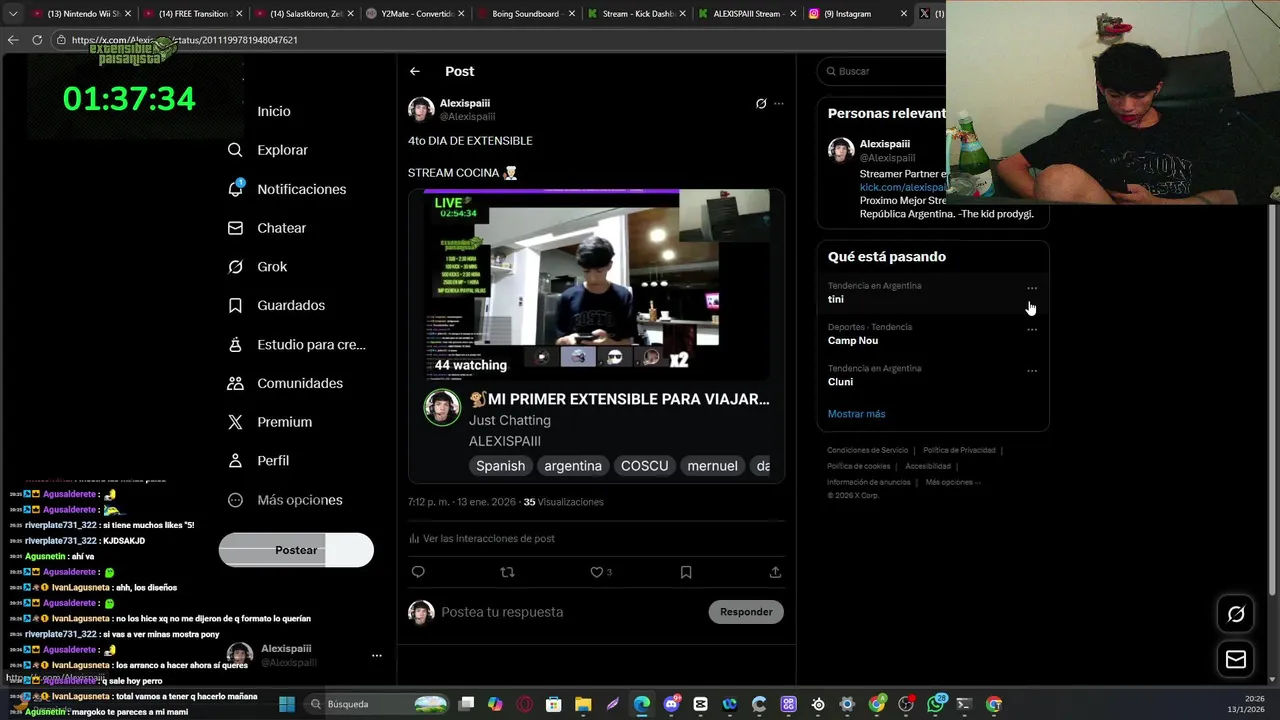Open Chatear messages
The width and height of the screenshot is (1280, 720).
click(x=281, y=228)
